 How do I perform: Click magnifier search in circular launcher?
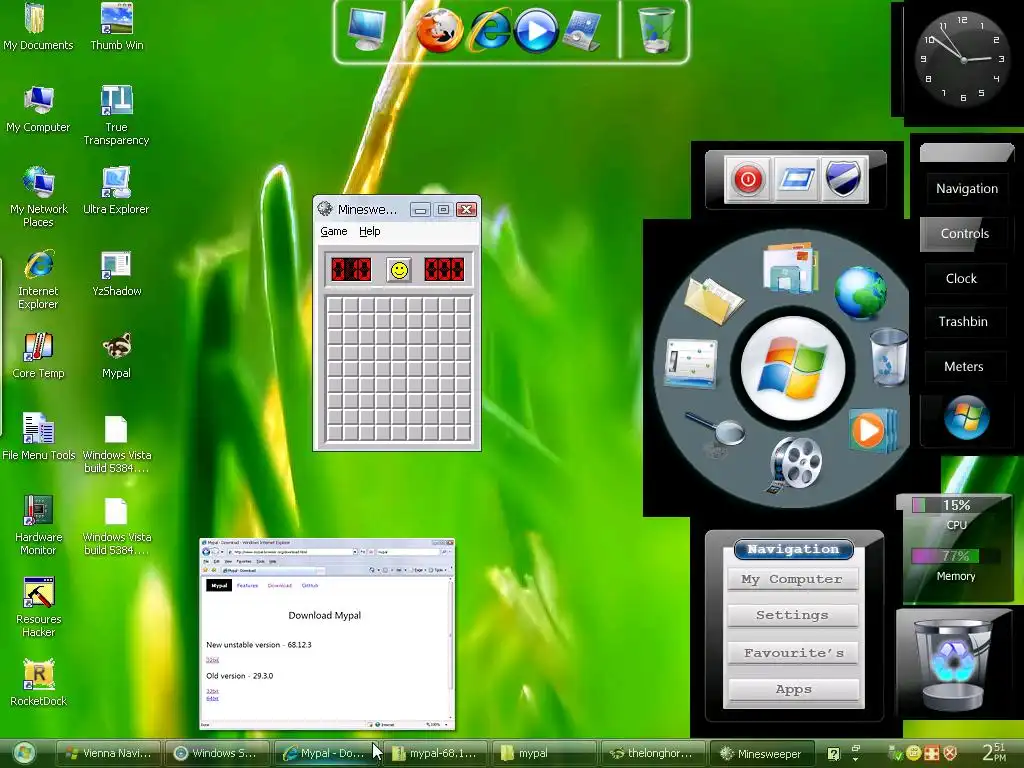click(x=716, y=432)
